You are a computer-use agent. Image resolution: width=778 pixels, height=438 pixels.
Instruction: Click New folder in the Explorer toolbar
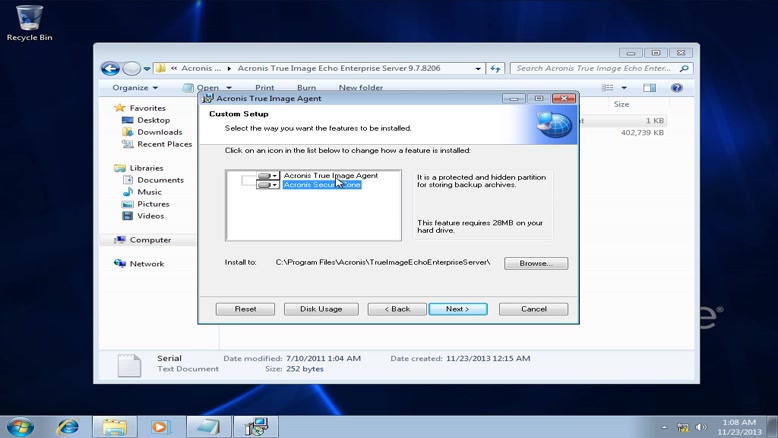(361, 88)
